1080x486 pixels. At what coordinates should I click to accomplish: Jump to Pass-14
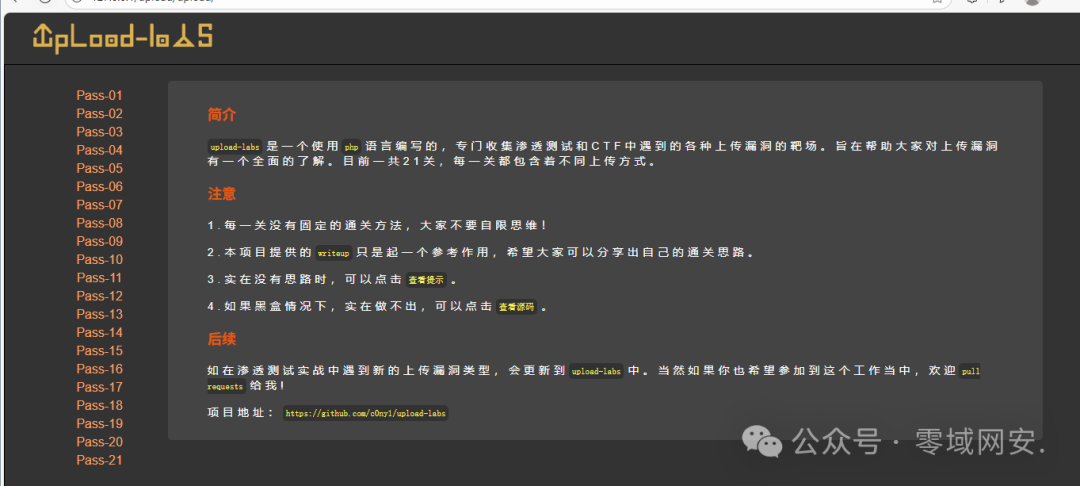[x=99, y=333]
